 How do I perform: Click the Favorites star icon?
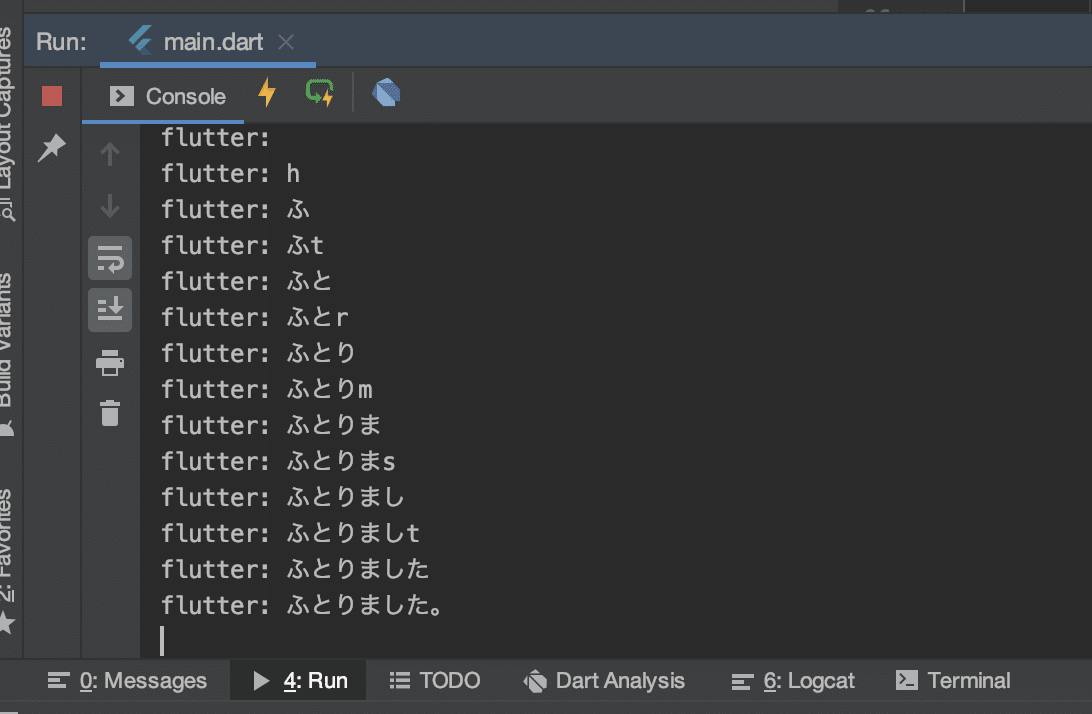[x=6, y=622]
